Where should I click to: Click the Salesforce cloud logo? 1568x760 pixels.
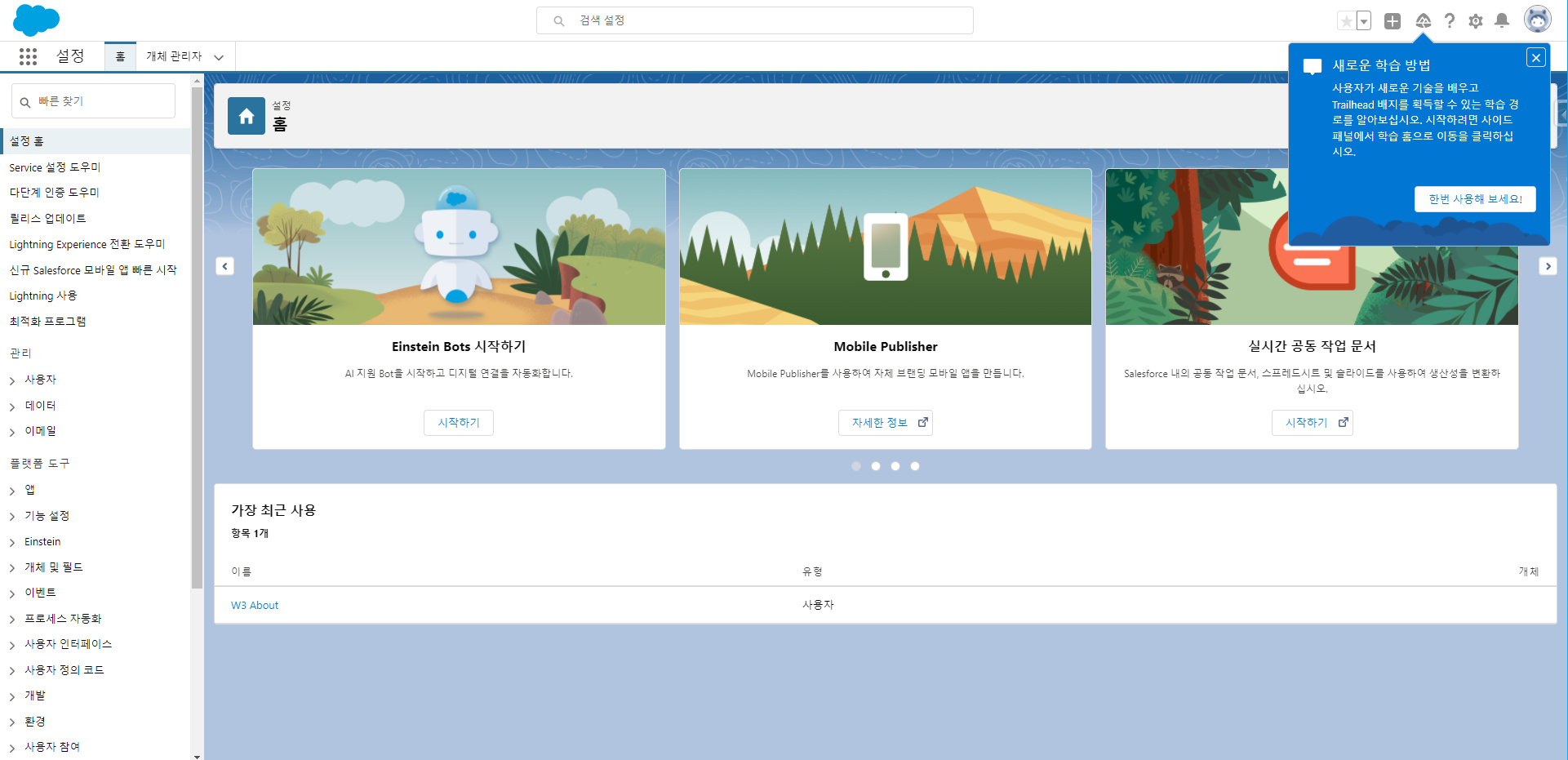[37, 20]
